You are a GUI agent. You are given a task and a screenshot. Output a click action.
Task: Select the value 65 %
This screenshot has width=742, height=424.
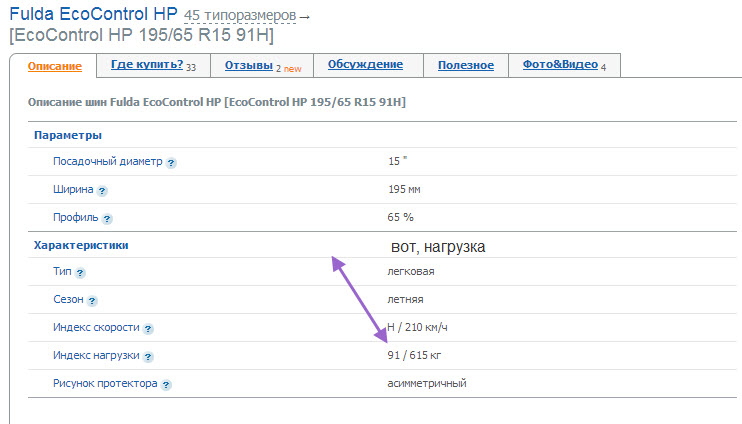point(400,217)
